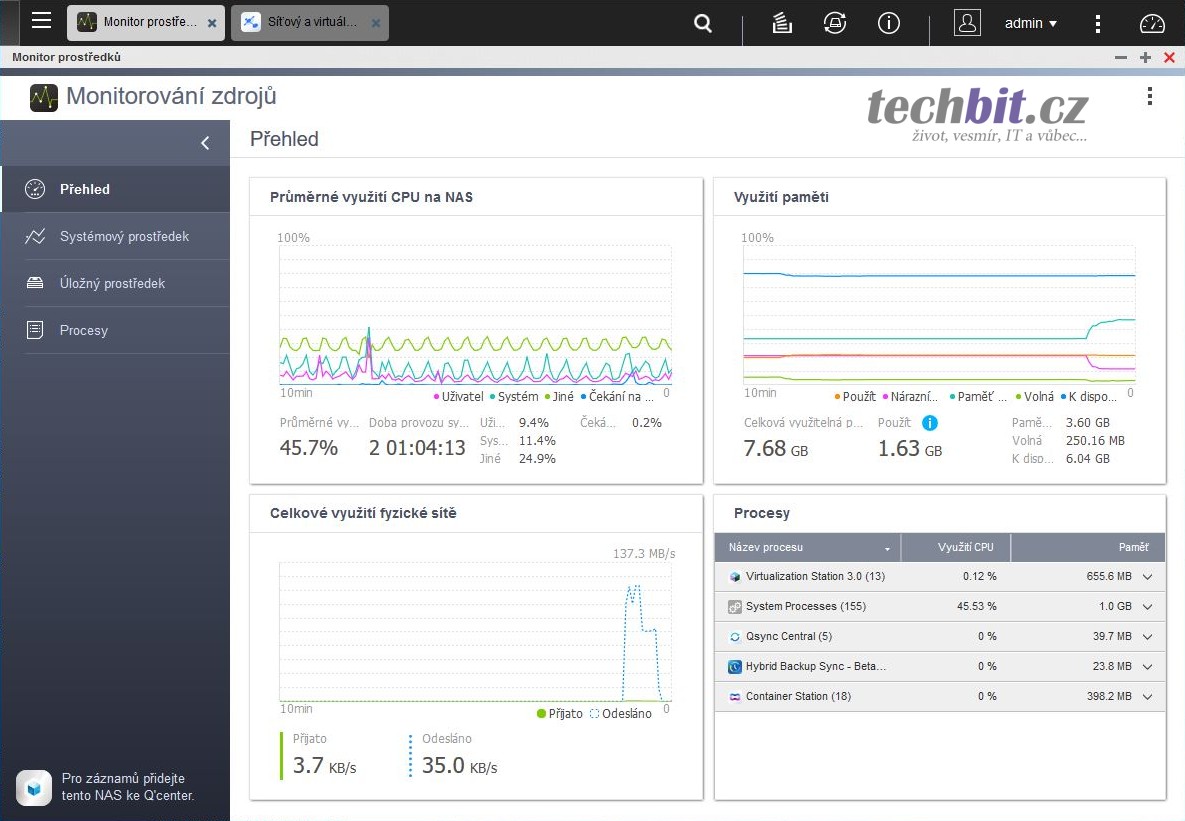Open the main hamburger menu
The height and width of the screenshot is (821, 1185).
[41, 22]
